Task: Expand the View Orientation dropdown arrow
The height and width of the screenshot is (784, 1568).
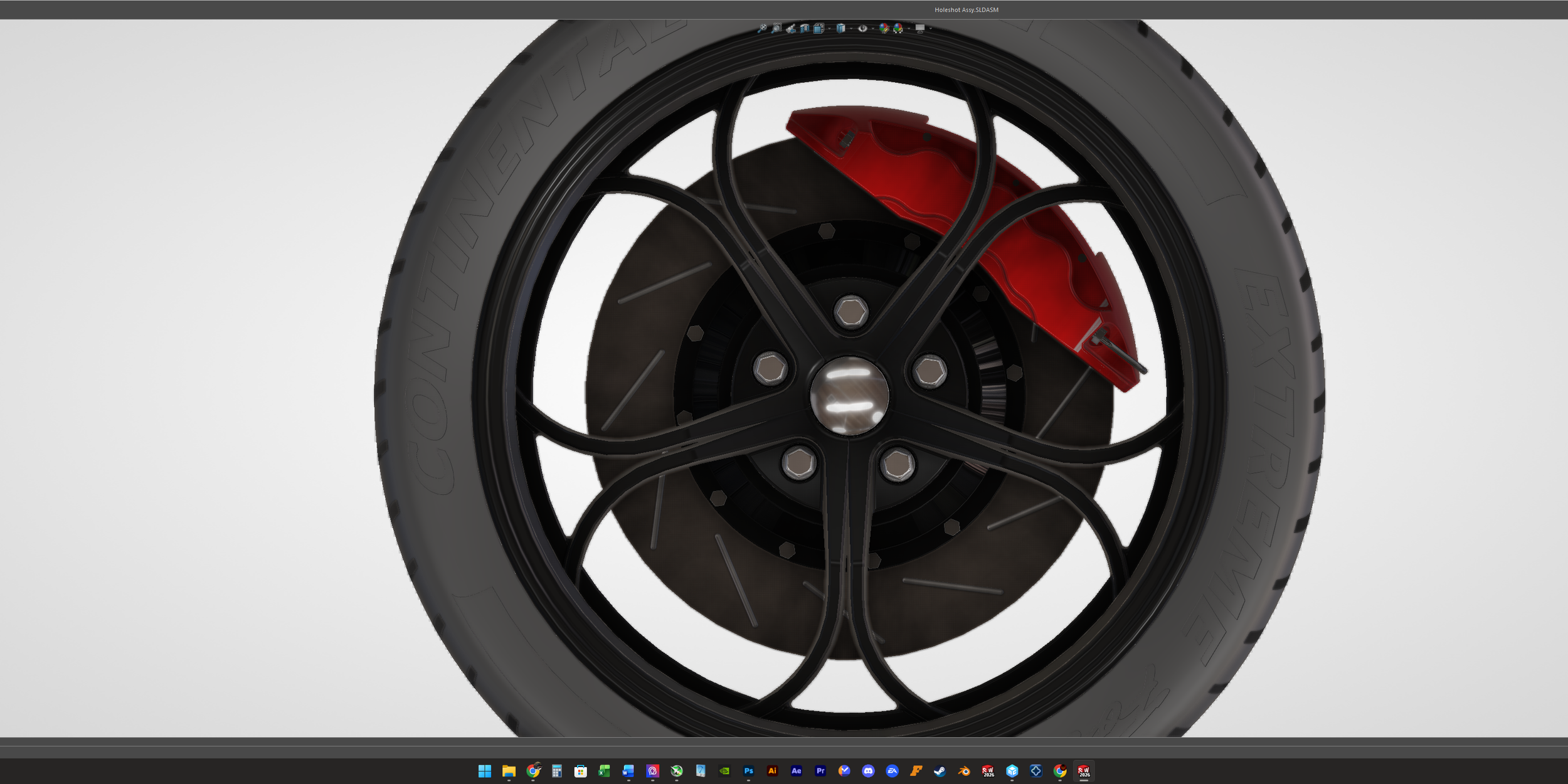Action: click(x=829, y=29)
